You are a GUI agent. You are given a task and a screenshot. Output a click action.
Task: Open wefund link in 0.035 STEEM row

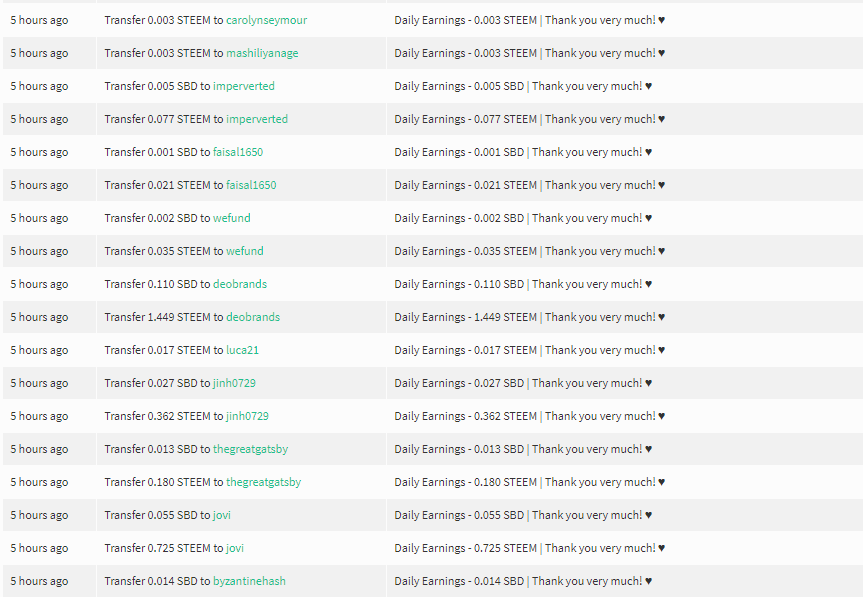tap(244, 251)
